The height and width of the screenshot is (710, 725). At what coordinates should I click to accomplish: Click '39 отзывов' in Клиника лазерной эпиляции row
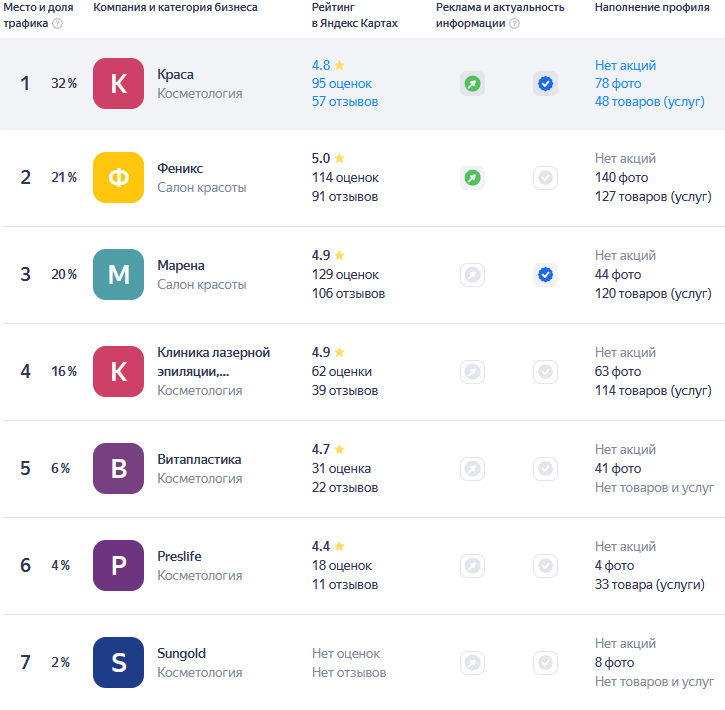(x=345, y=391)
